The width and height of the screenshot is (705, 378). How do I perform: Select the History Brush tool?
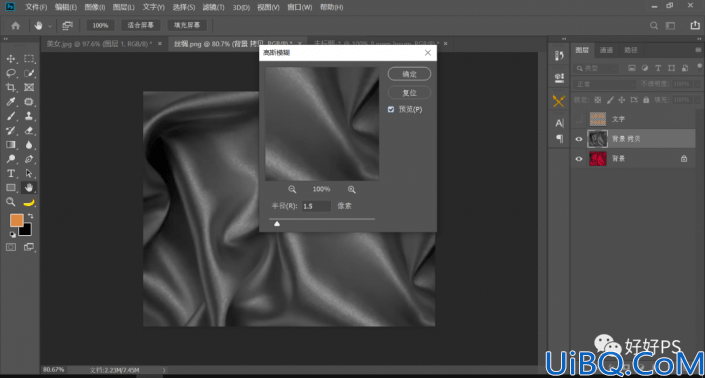[11, 131]
